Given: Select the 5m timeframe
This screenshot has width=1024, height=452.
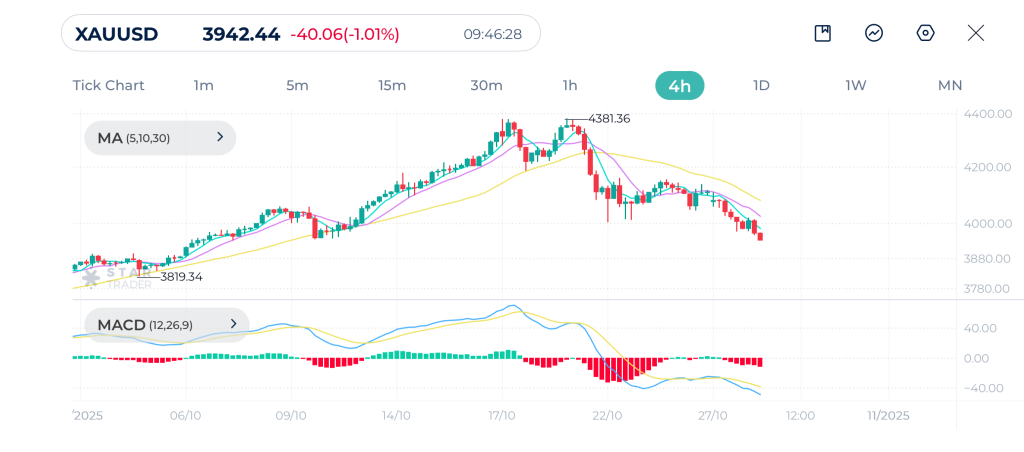Looking at the screenshot, I should (x=297, y=86).
